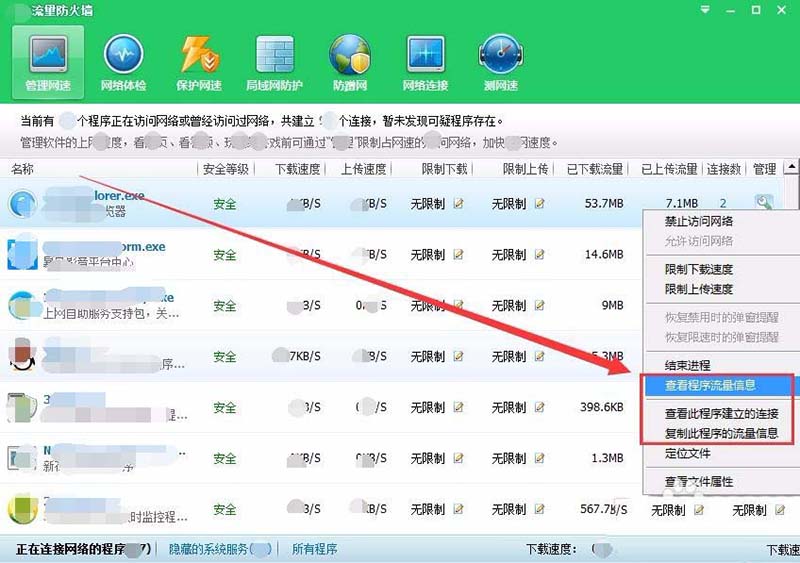The width and height of the screenshot is (800, 563).
Task: Click the manage icon in the first program row
Action: coord(764,203)
